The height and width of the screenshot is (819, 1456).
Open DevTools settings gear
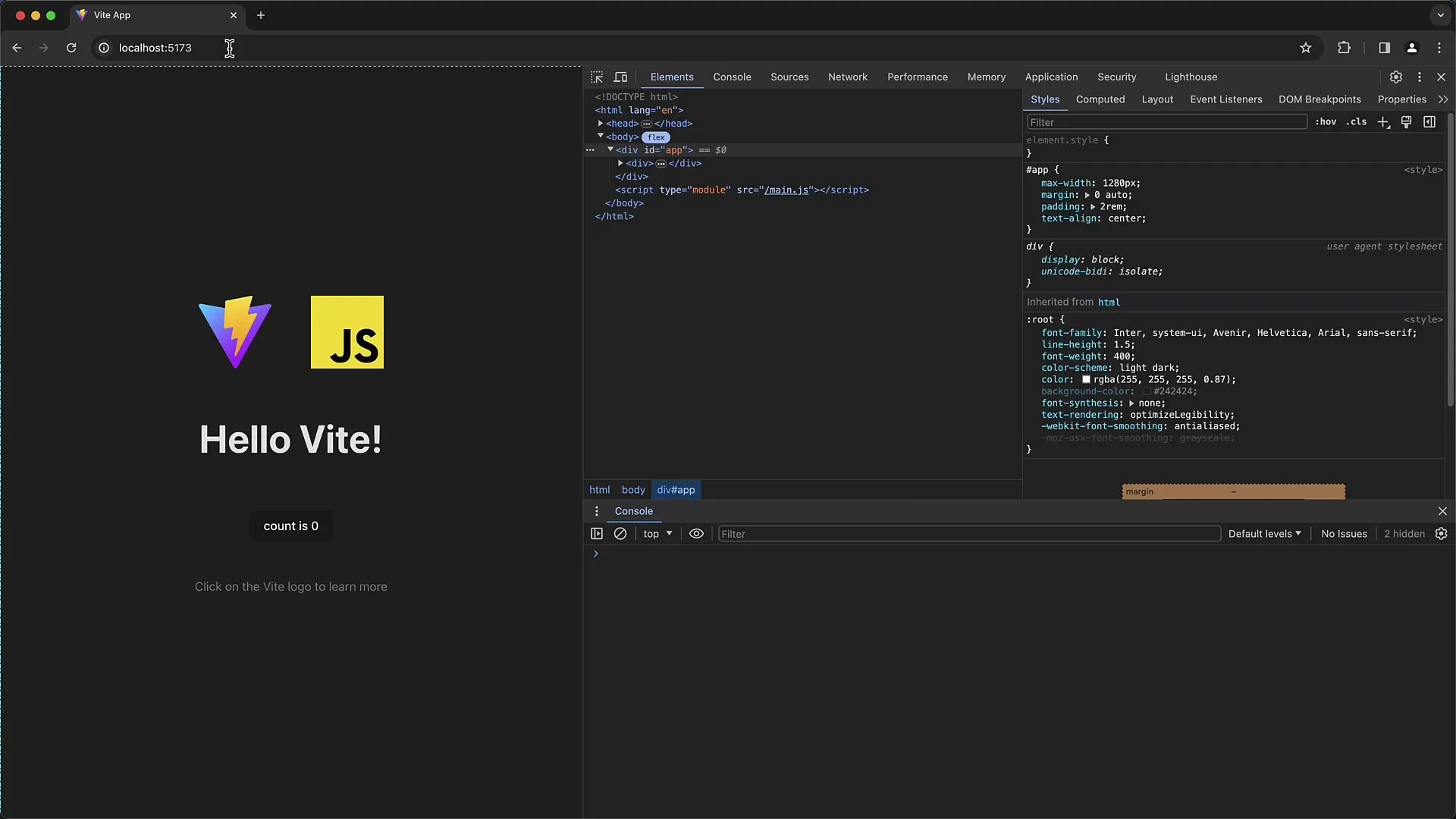(1395, 77)
